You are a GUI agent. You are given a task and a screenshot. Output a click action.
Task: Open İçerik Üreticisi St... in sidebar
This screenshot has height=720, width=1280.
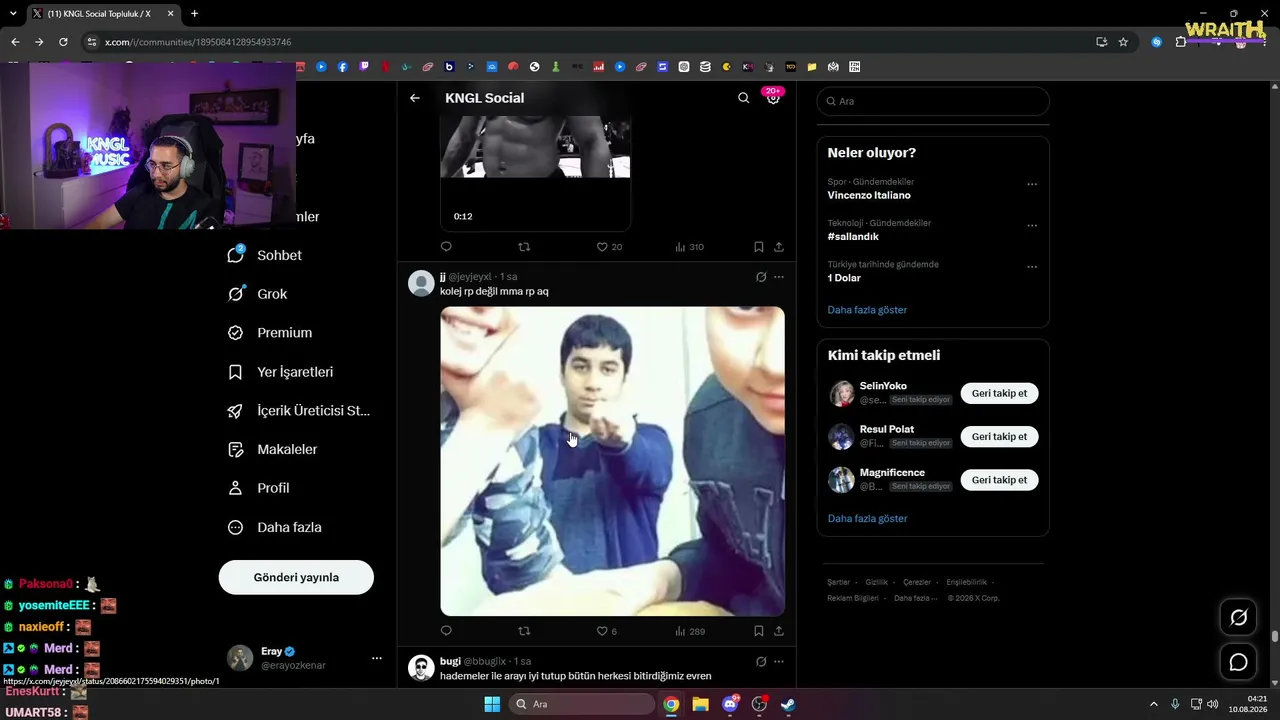tap(299, 411)
